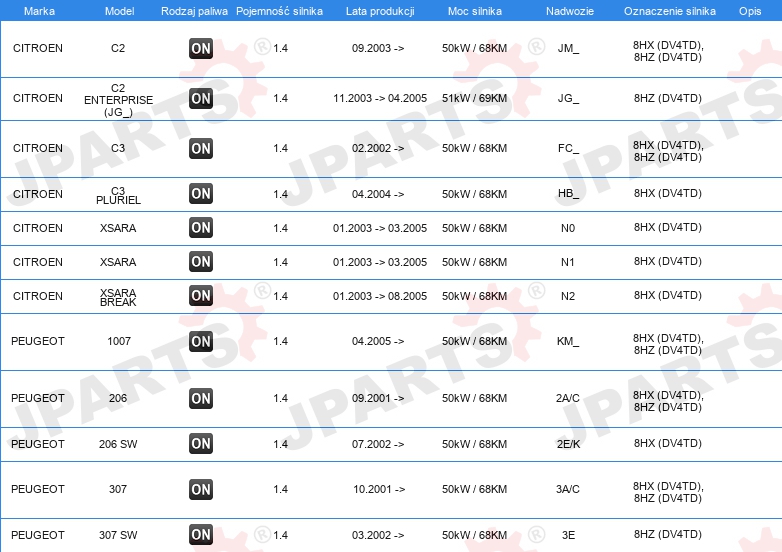Click production date 02.2002 ->
782x552 pixels.
(378, 148)
